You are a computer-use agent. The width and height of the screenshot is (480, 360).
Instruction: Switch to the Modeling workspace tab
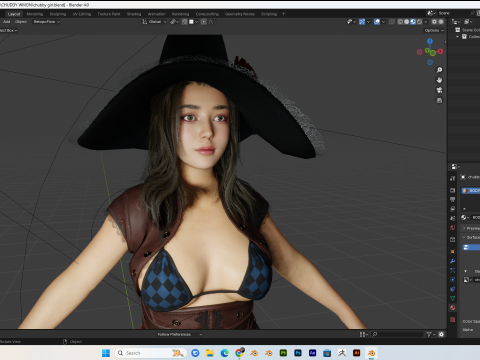35,14
